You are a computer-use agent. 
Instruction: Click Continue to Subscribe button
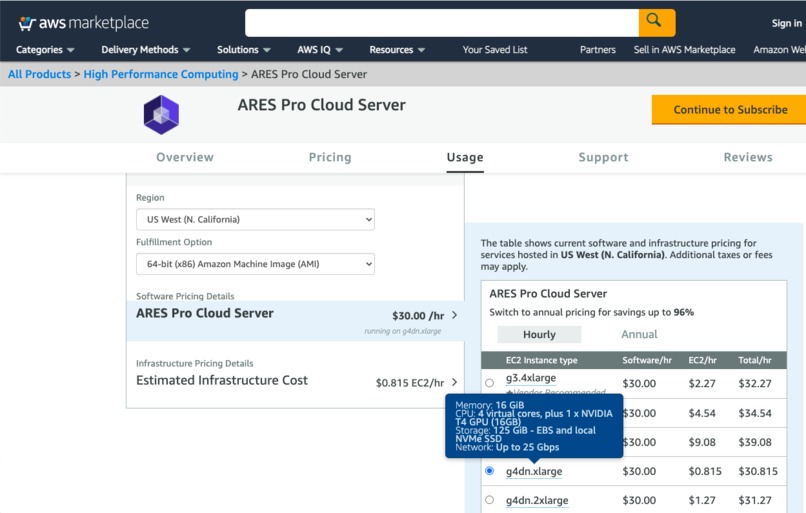click(730, 109)
